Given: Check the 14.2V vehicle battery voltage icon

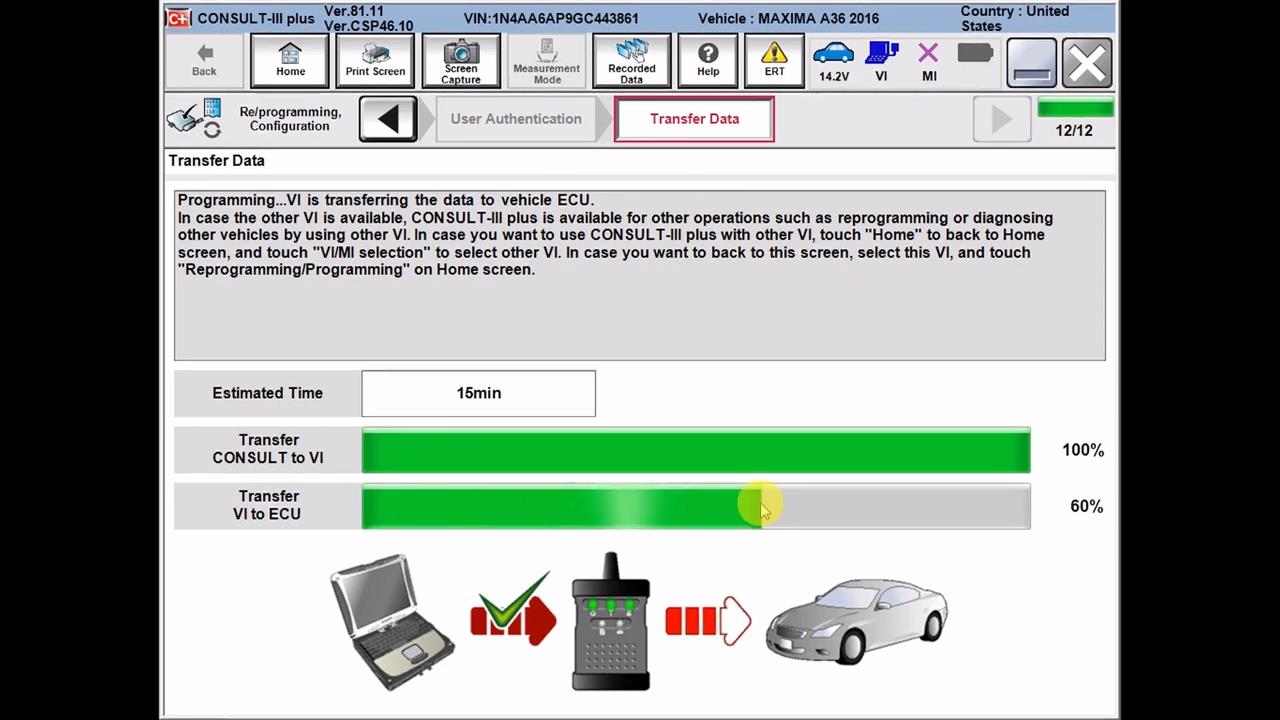Looking at the screenshot, I should [x=834, y=61].
